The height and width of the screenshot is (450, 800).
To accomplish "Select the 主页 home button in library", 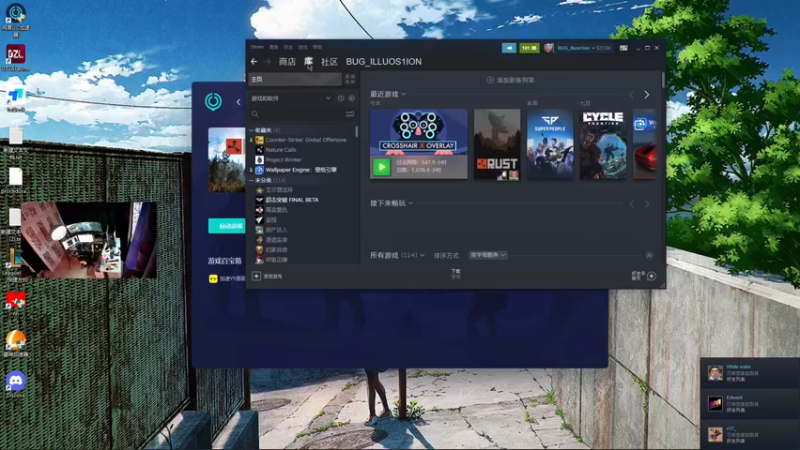I will [295, 79].
